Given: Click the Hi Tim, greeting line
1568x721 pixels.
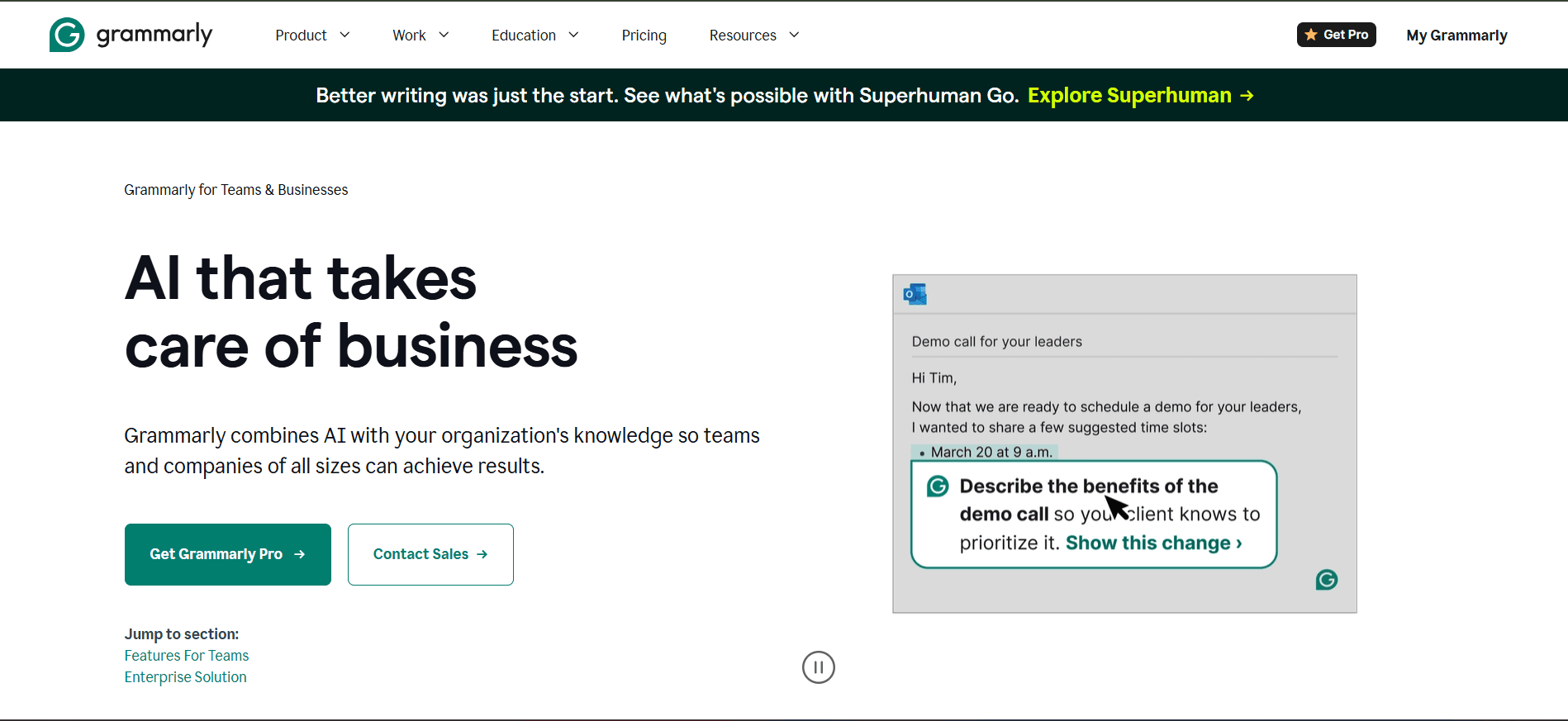Looking at the screenshot, I should click(934, 378).
